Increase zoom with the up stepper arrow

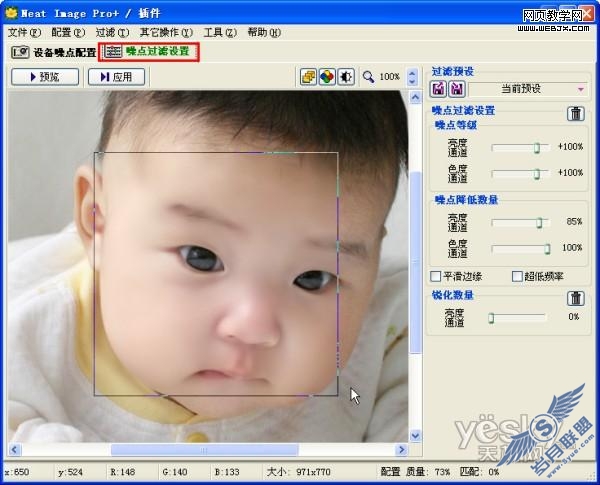(412, 73)
